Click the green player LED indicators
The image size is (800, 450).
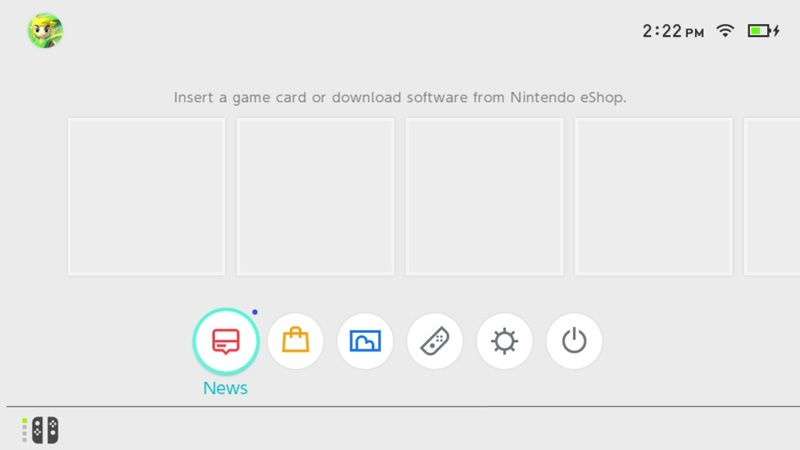click(x=24, y=430)
